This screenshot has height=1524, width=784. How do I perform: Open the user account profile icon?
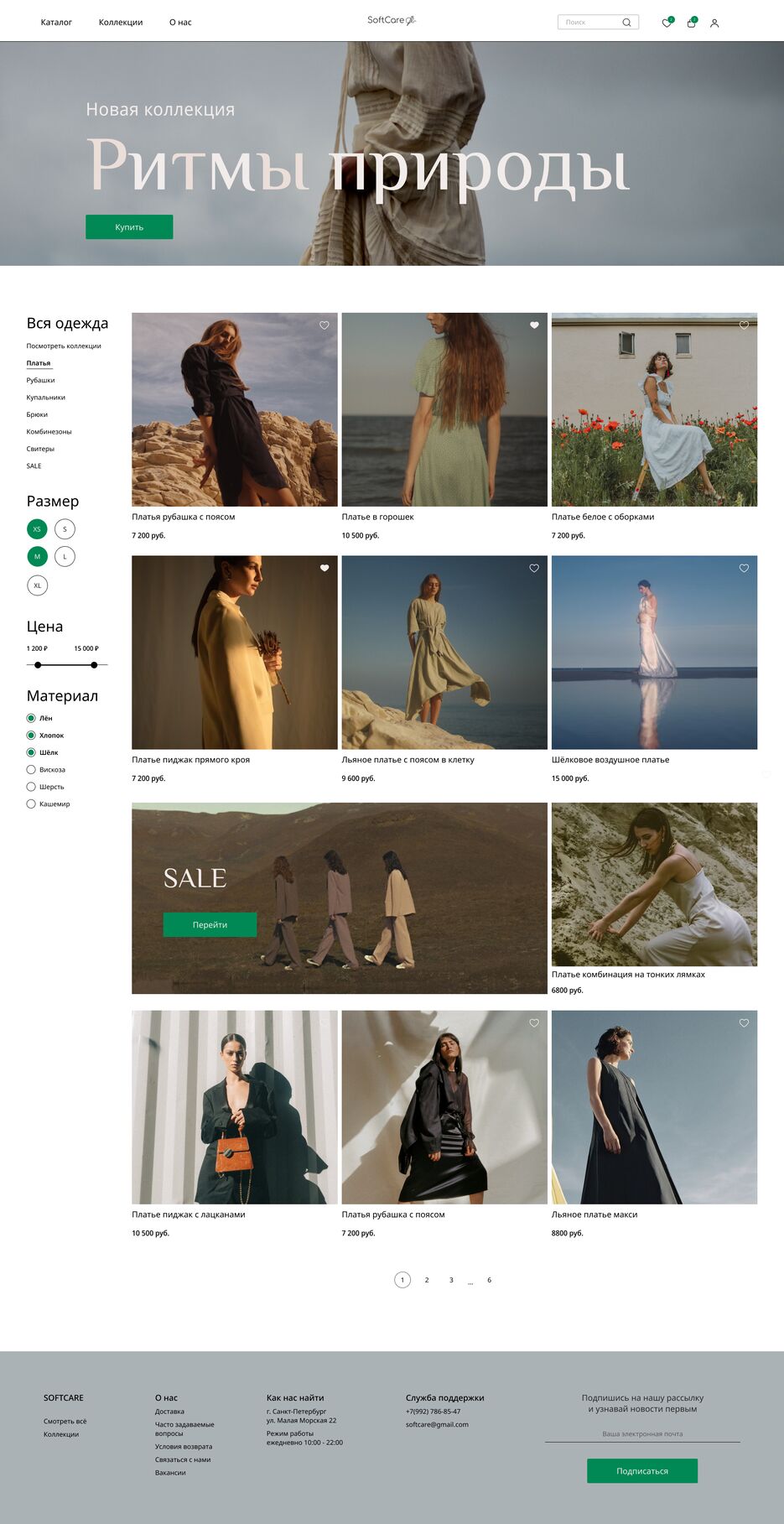tap(714, 23)
